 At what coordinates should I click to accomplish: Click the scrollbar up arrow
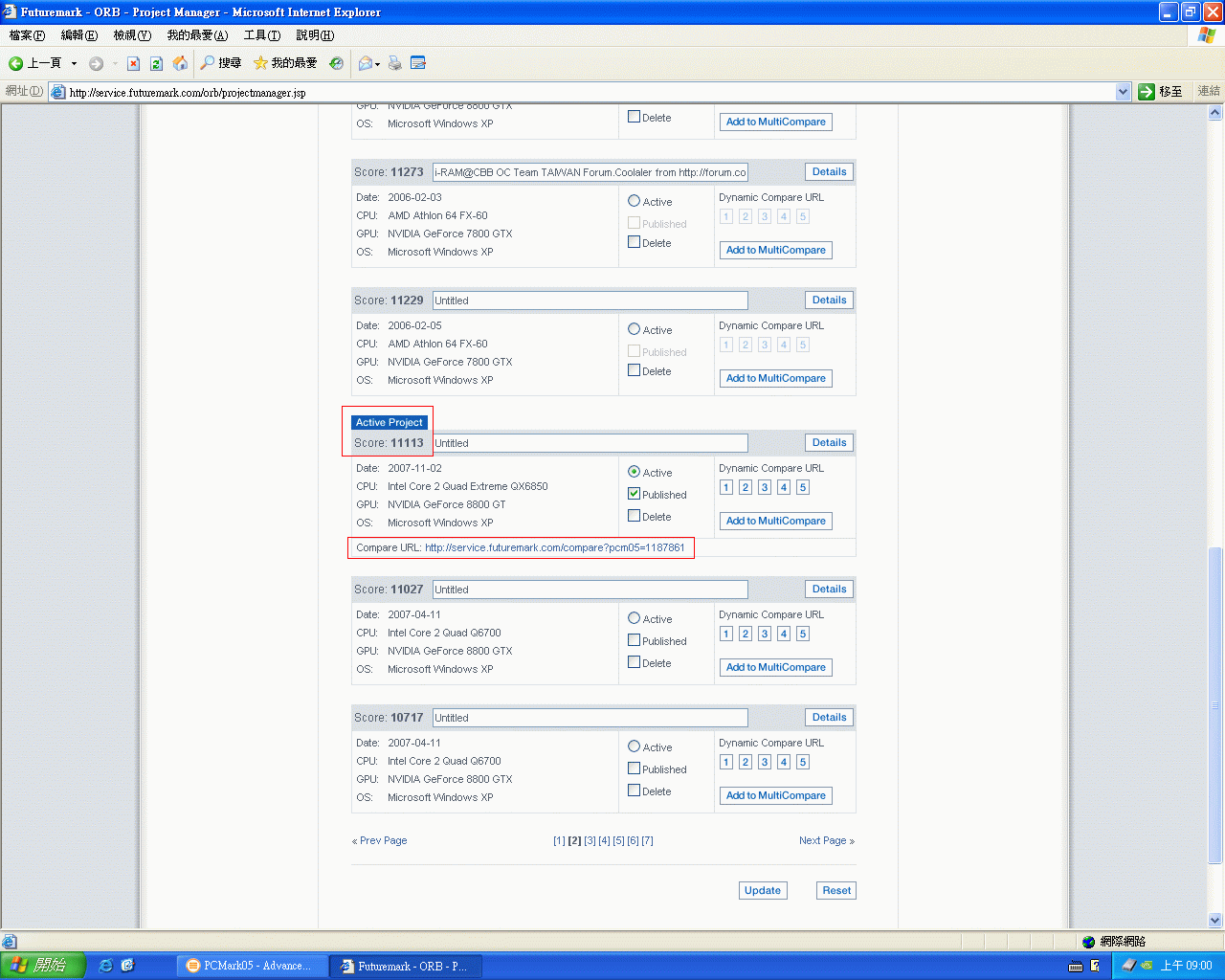click(1215, 113)
